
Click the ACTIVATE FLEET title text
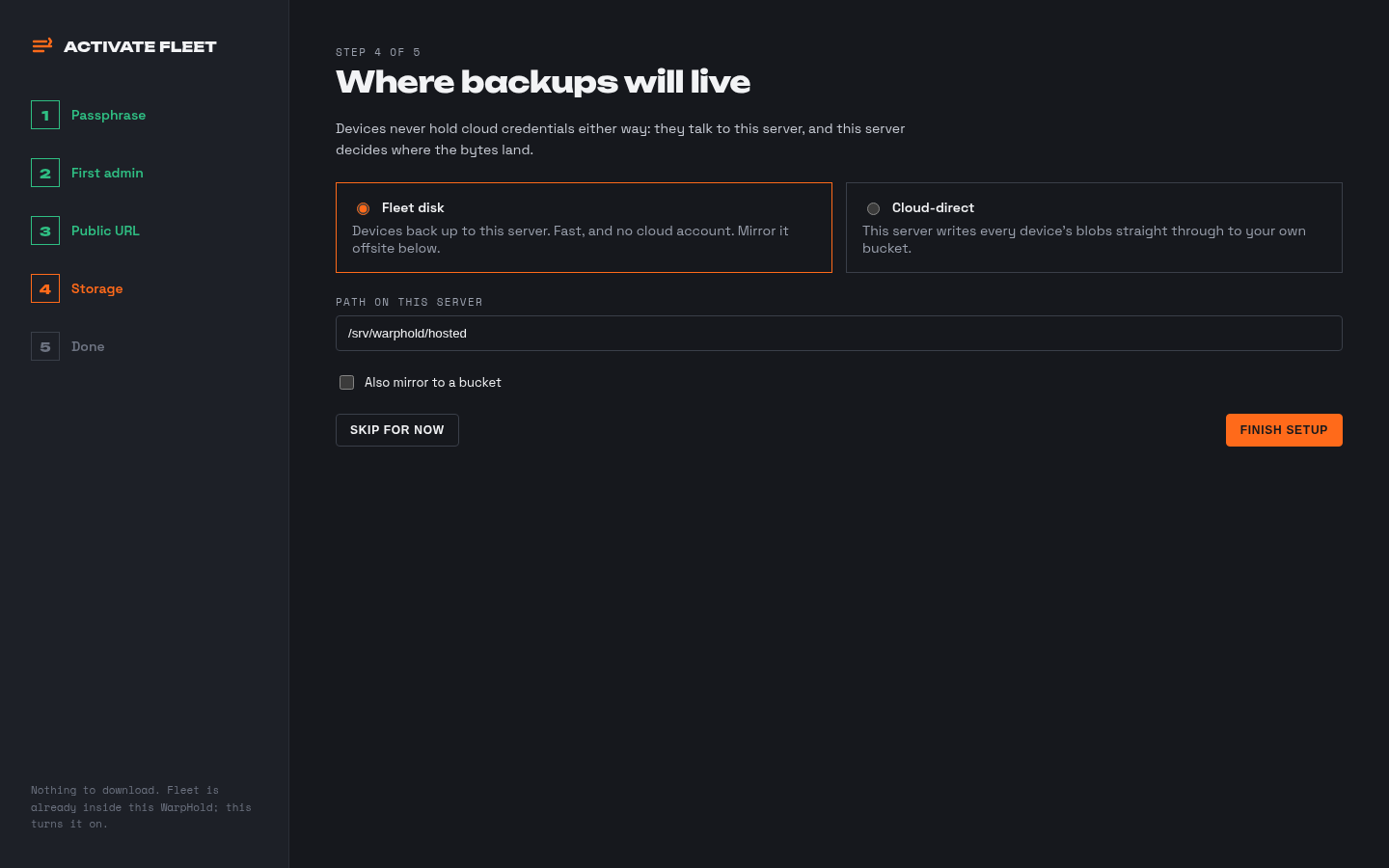click(x=140, y=46)
